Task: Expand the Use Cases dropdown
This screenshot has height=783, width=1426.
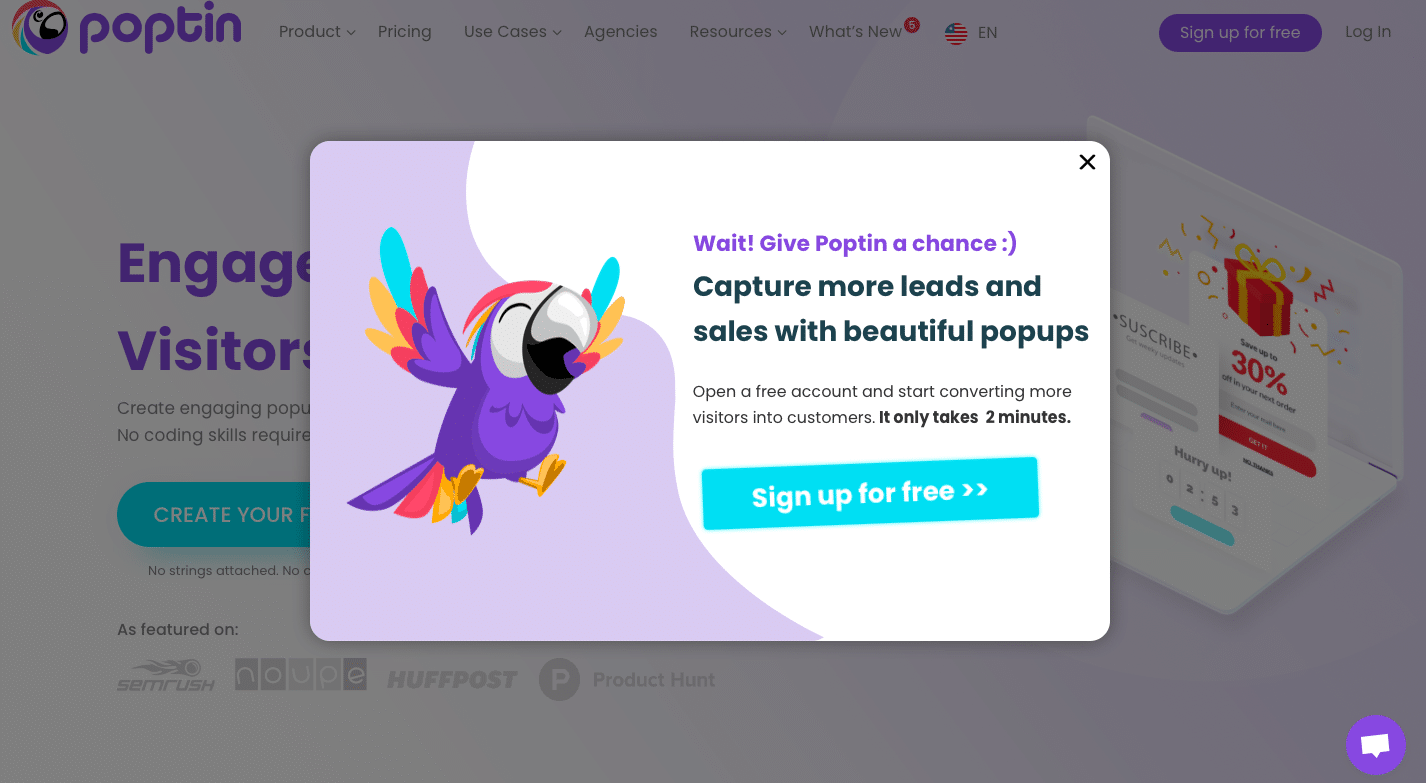Action: (x=513, y=32)
